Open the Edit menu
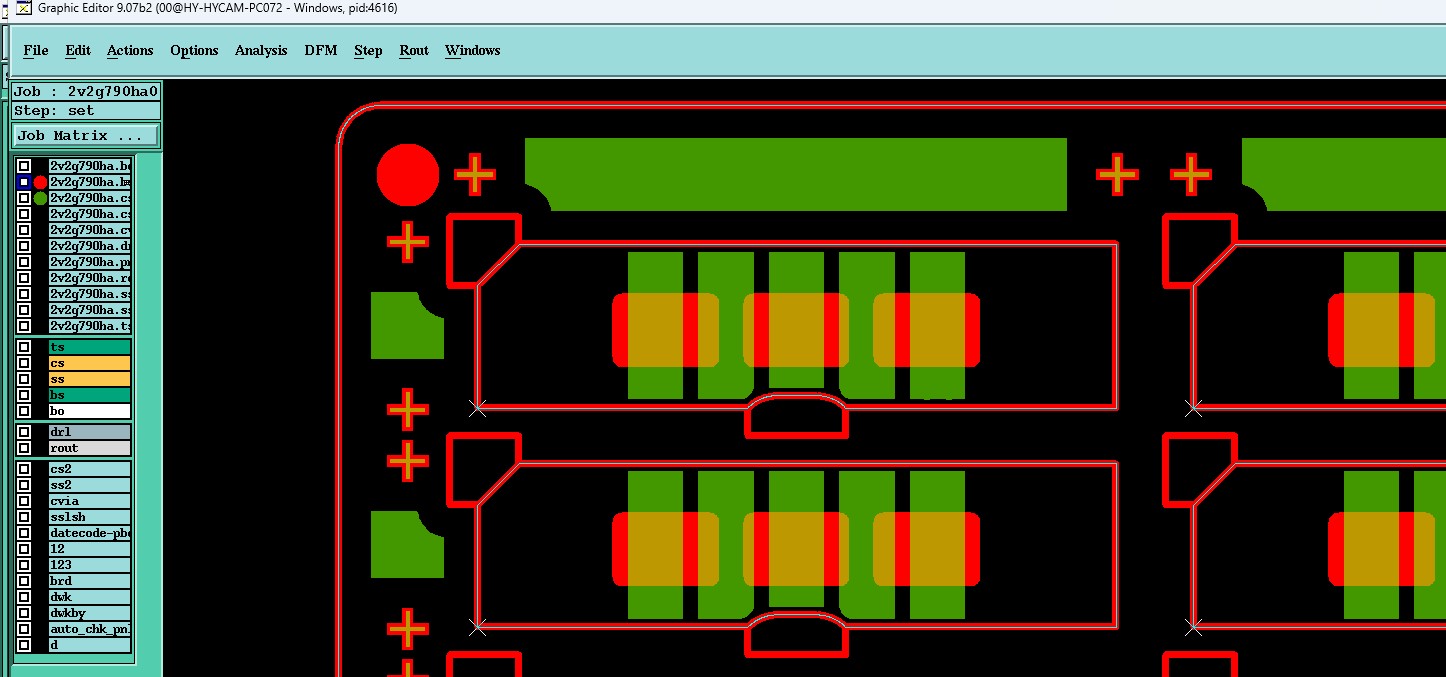 point(78,50)
